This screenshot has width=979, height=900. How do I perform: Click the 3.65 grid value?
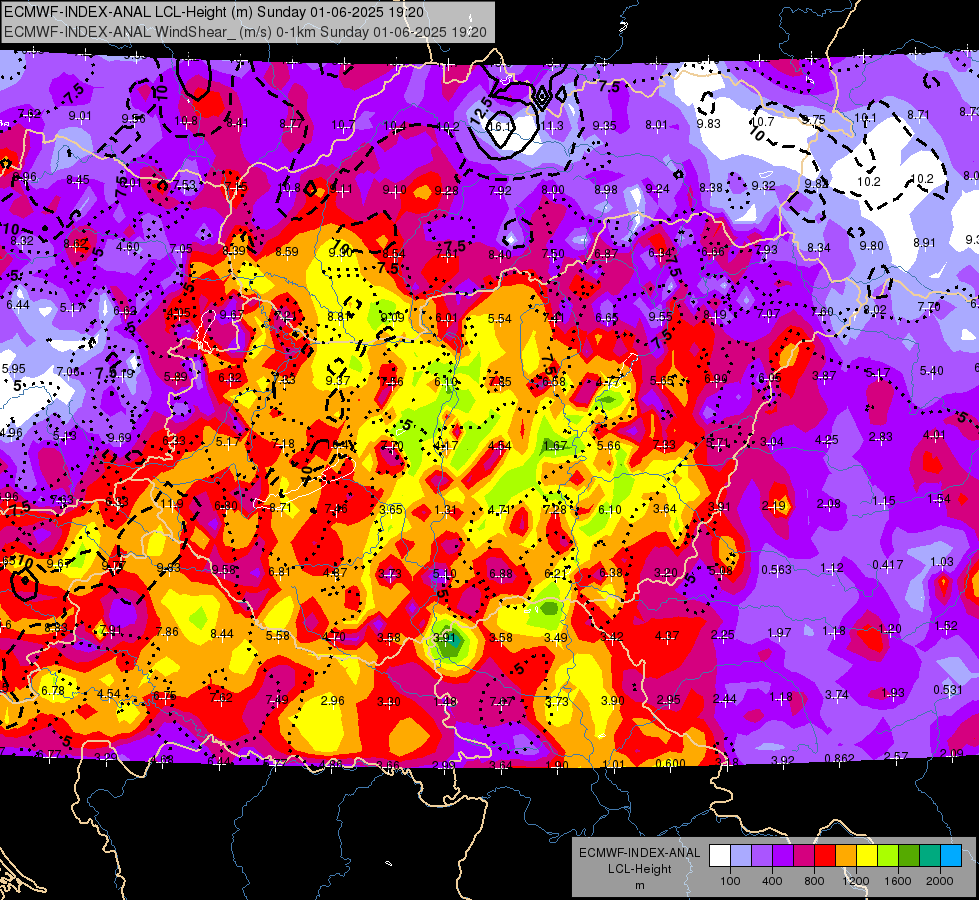[391, 509]
